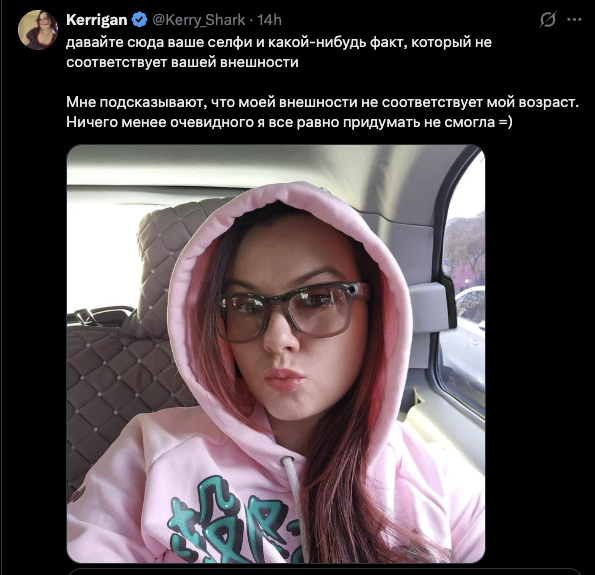The image size is (595, 575).
Task: Visit the @Kerry_Shark handle link
Action: (198, 20)
